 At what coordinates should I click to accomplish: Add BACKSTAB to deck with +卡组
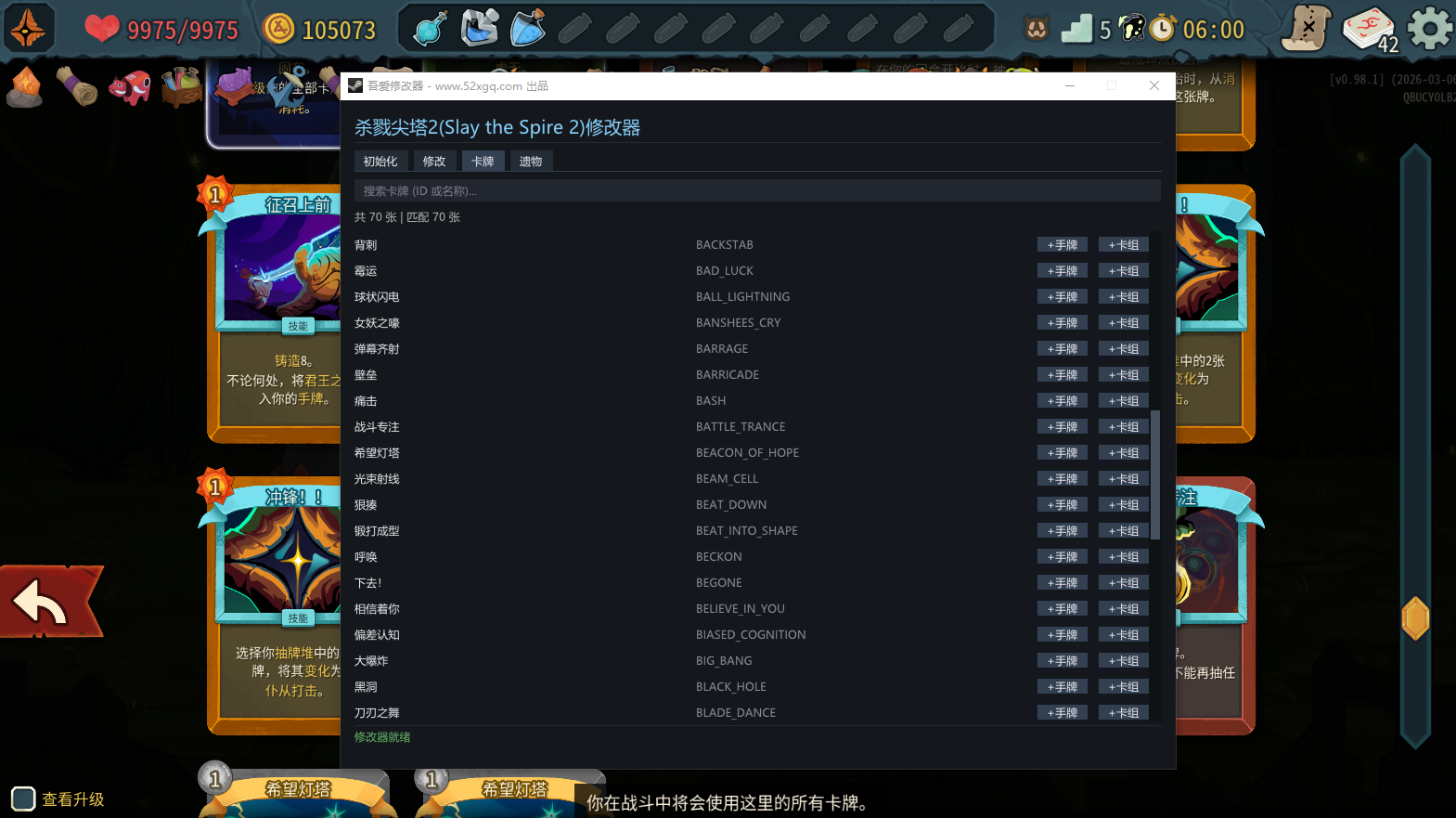click(x=1124, y=245)
